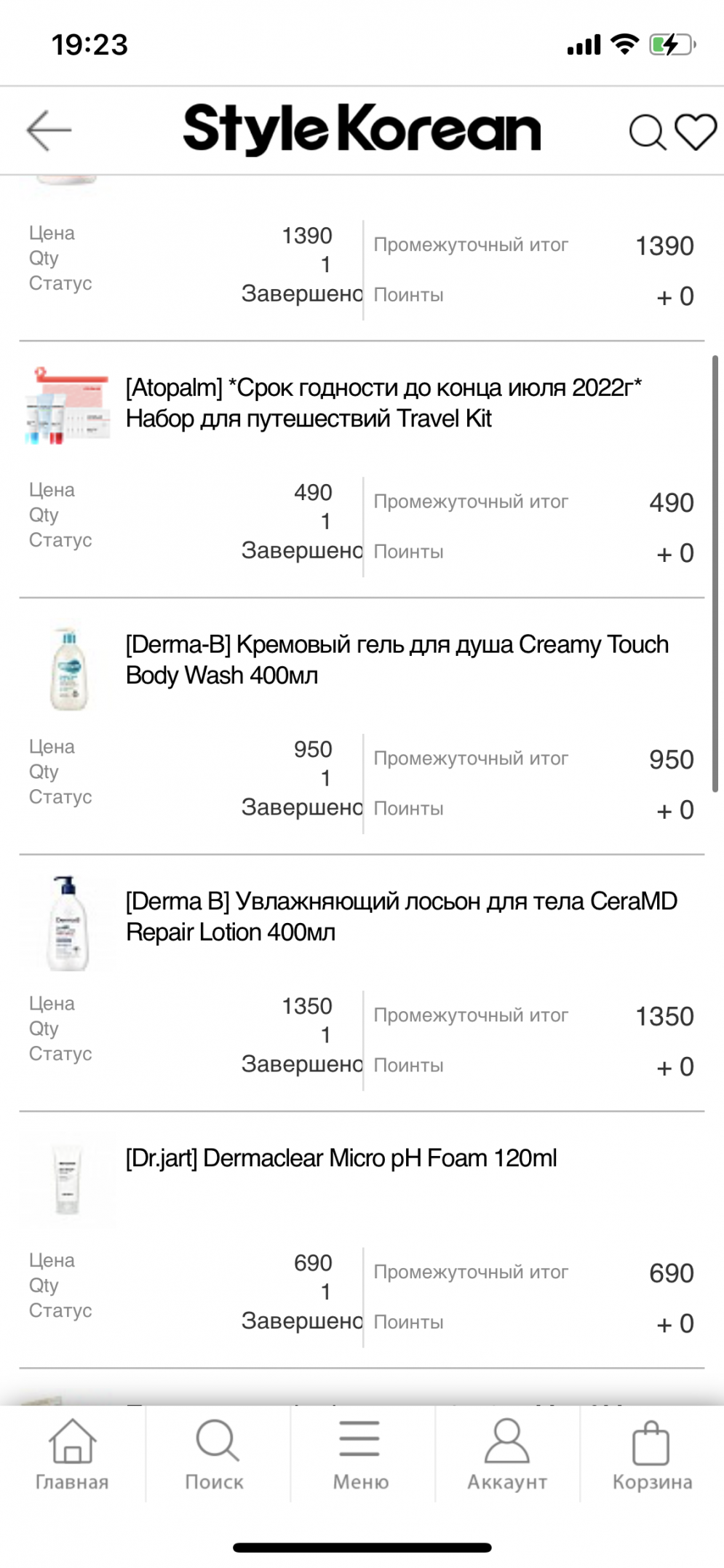Tap battery charging icon in status bar
This screenshot has height=1568, width=724.
click(672, 45)
